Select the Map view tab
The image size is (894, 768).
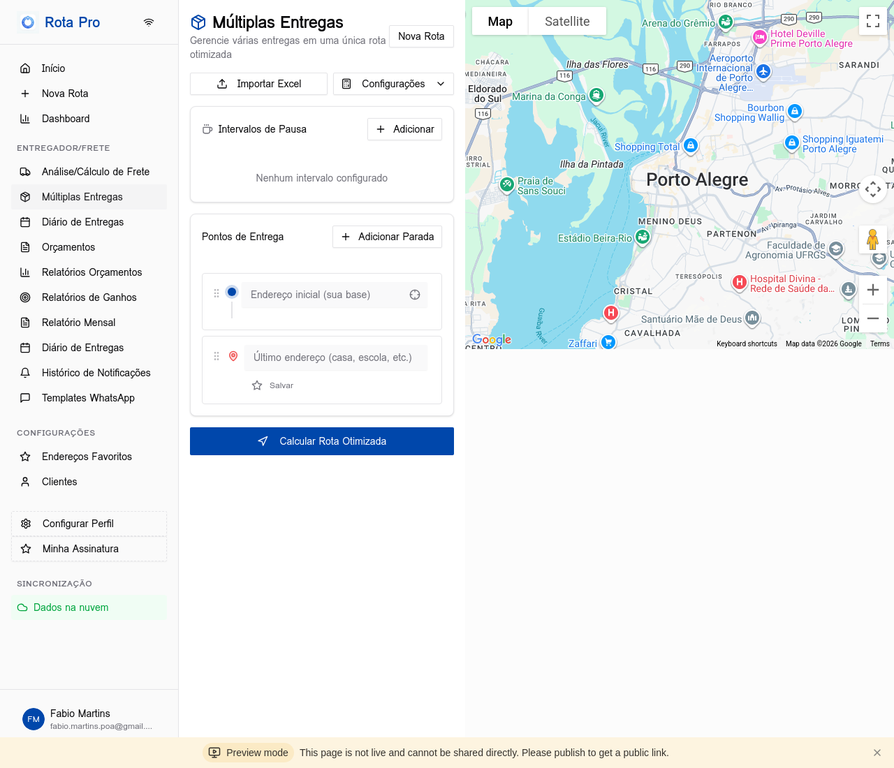500,21
